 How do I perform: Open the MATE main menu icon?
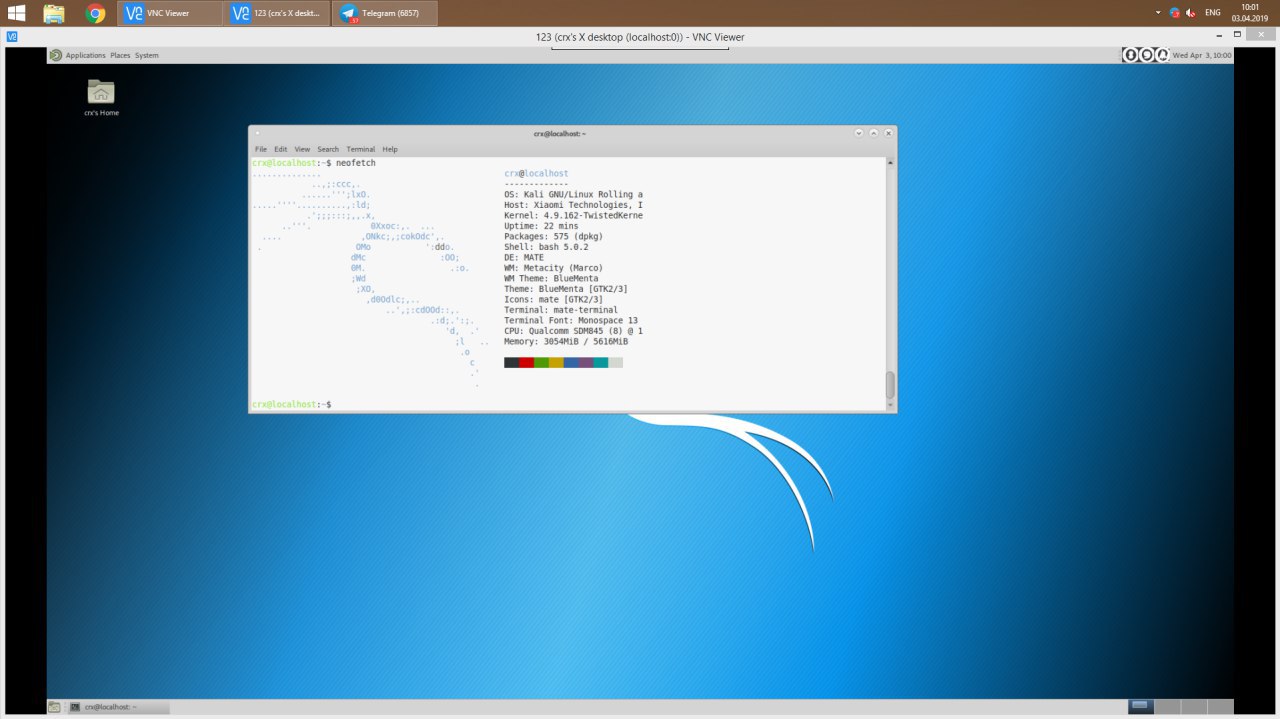(x=55, y=55)
